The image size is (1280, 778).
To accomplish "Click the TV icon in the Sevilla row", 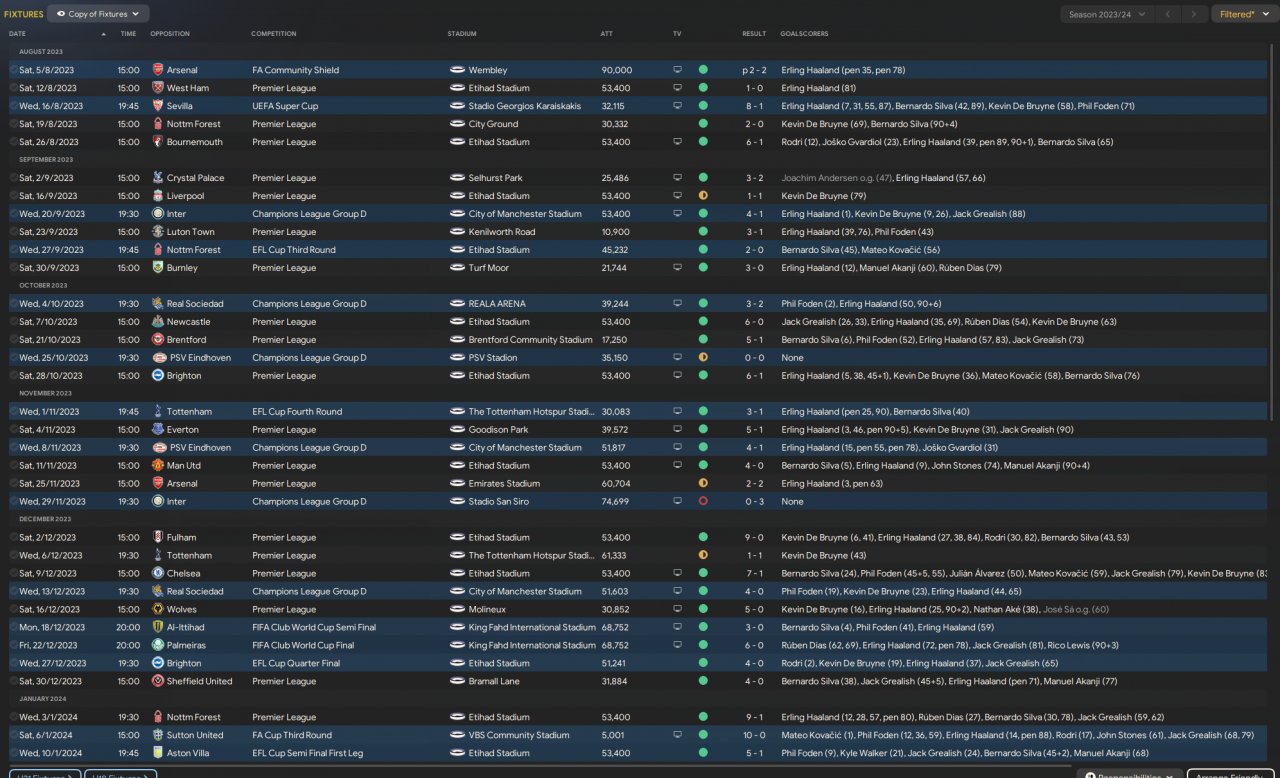I will click(677, 106).
